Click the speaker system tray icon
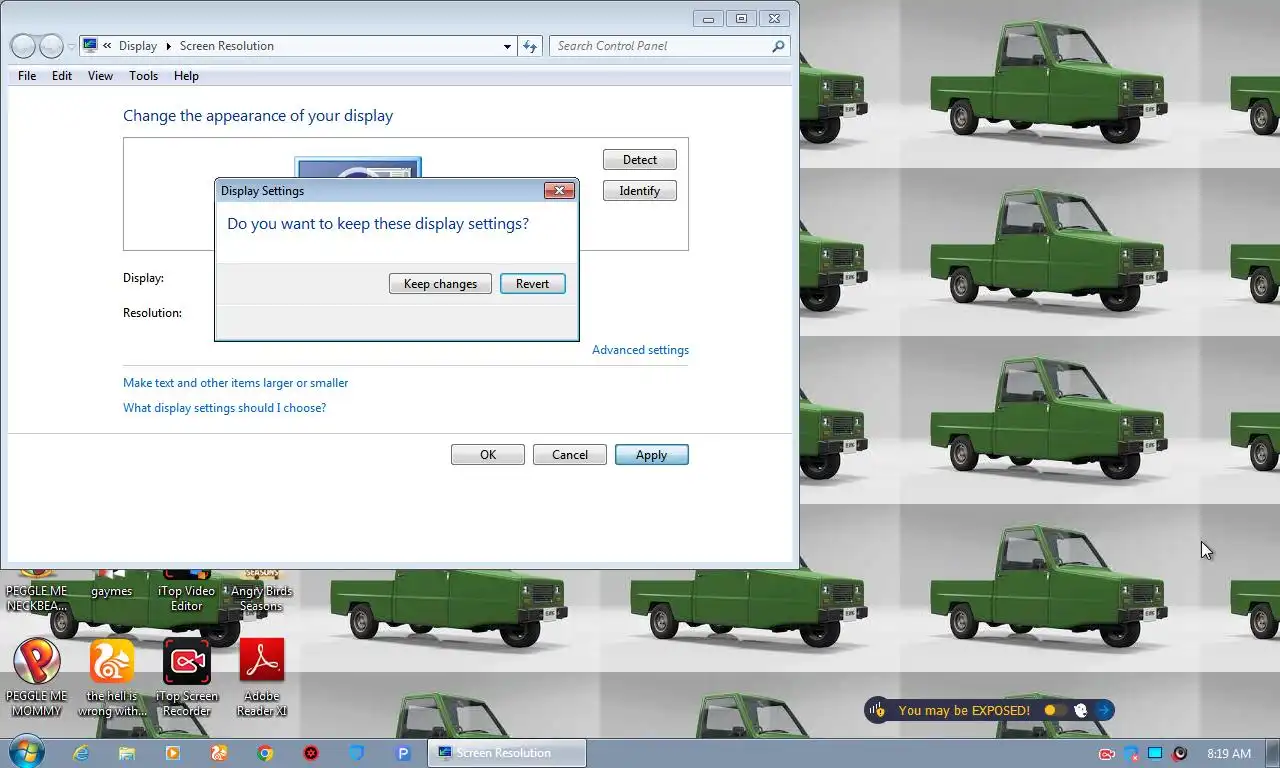The image size is (1280, 768). 1180,753
